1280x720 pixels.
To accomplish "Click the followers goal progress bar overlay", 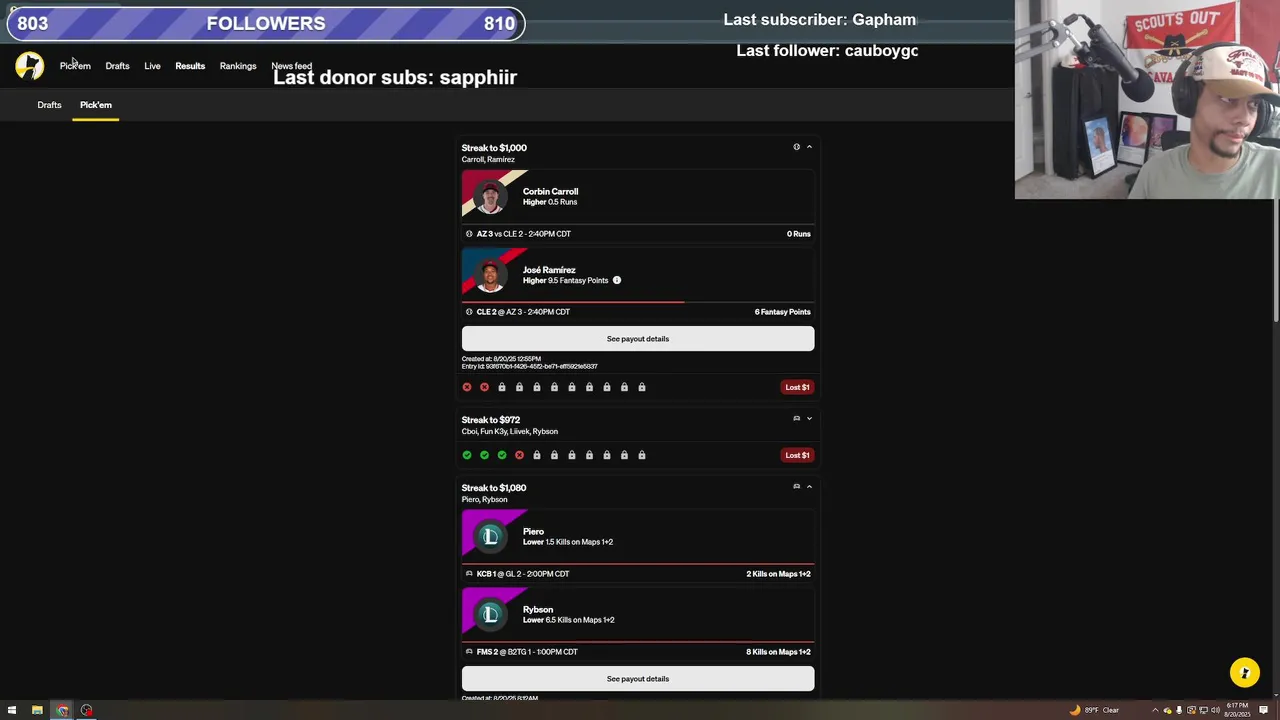I will [x=266, y=23].
